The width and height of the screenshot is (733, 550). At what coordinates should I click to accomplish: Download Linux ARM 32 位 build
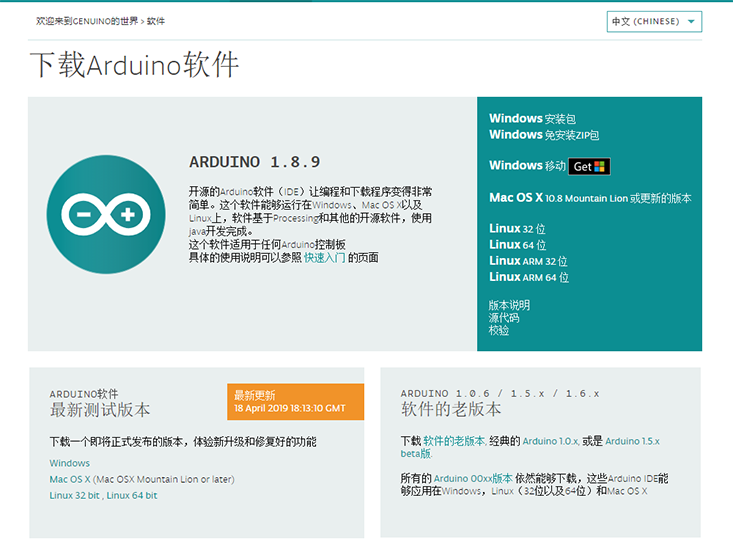(x=528, y=261)
